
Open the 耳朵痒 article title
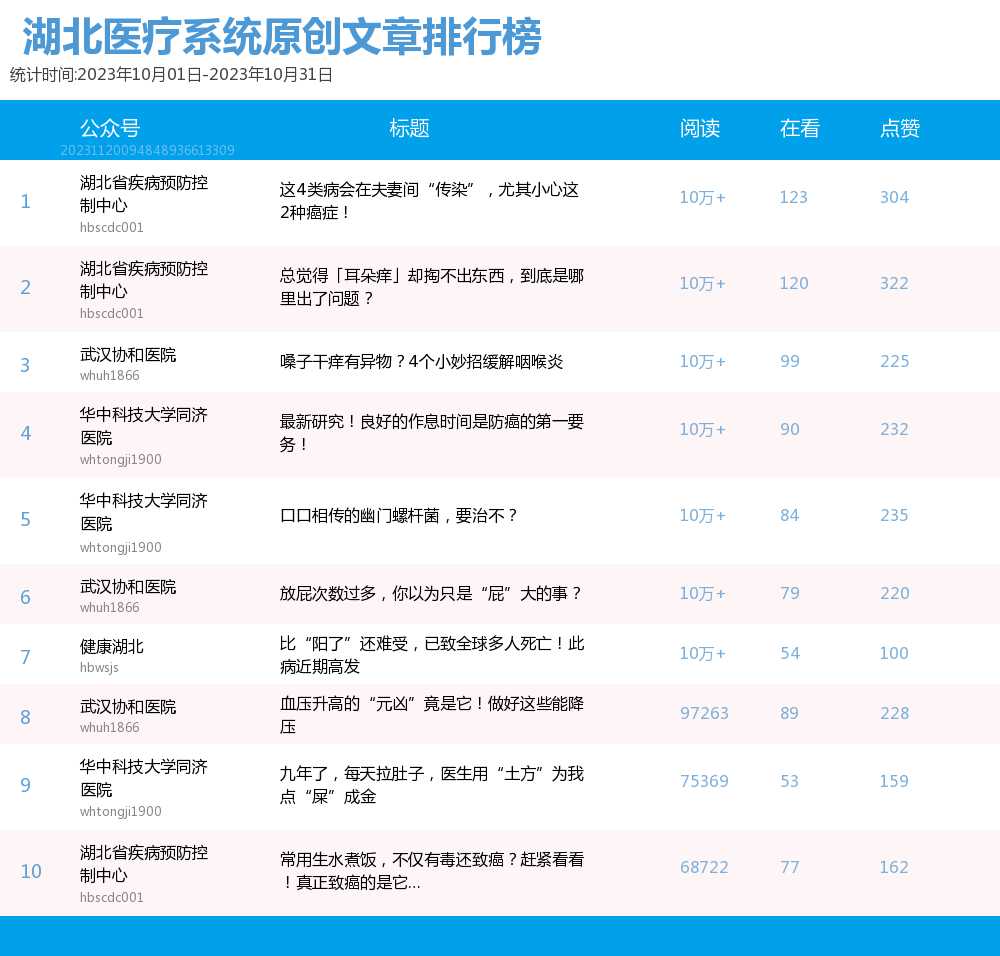[431, 287]
